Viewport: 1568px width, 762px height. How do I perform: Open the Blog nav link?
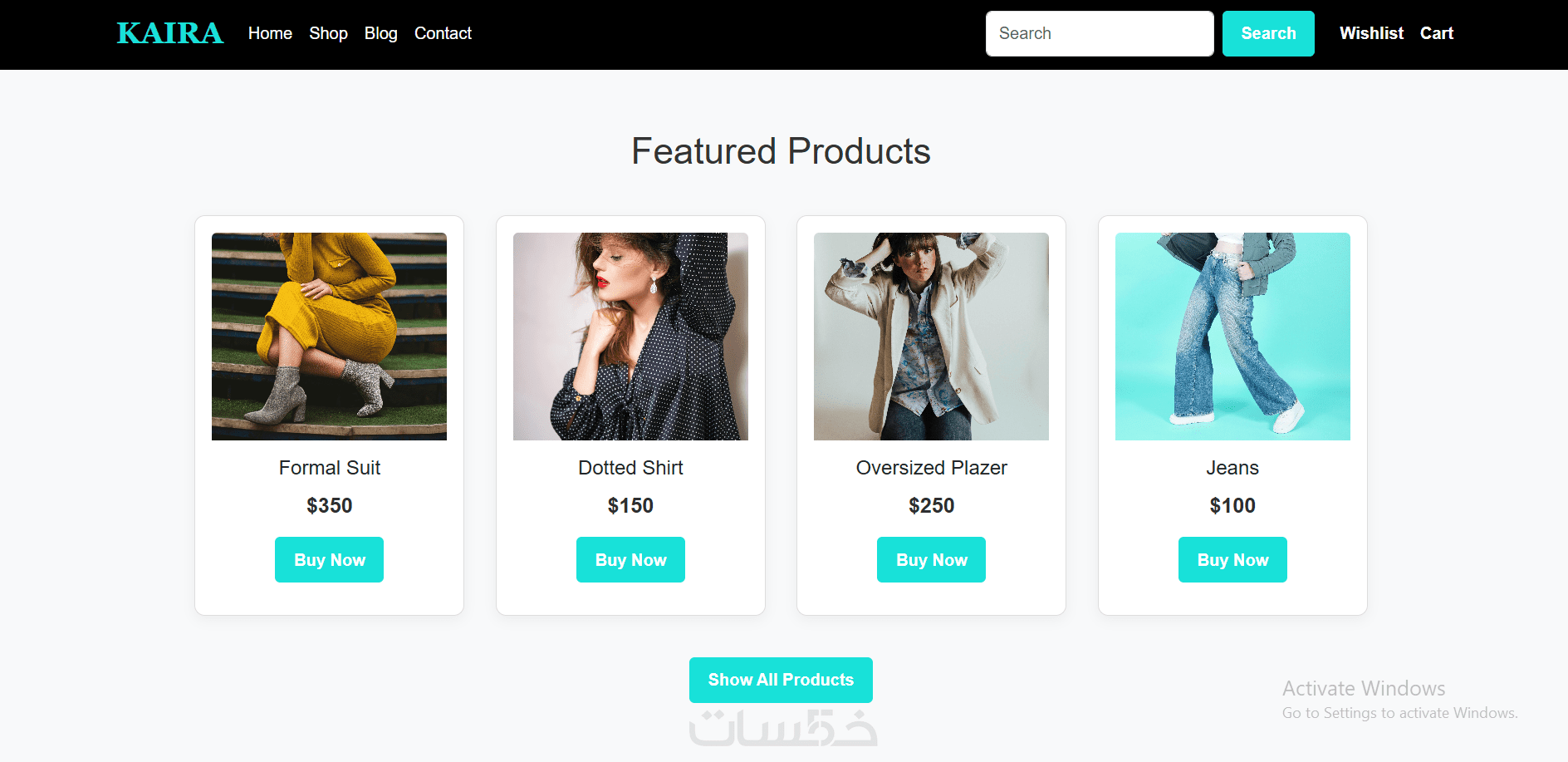(380, 33)
